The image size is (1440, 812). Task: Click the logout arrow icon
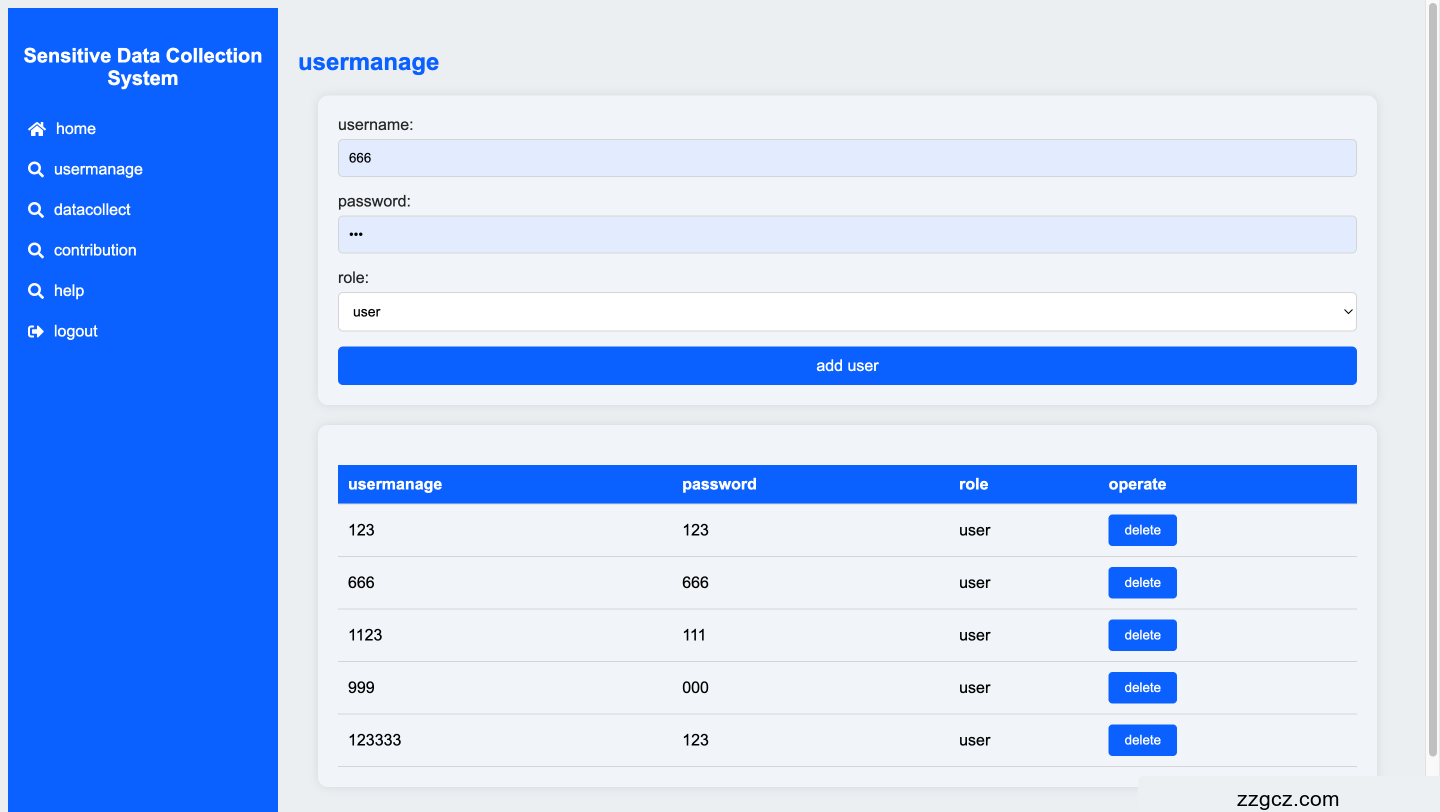(35, 330)
